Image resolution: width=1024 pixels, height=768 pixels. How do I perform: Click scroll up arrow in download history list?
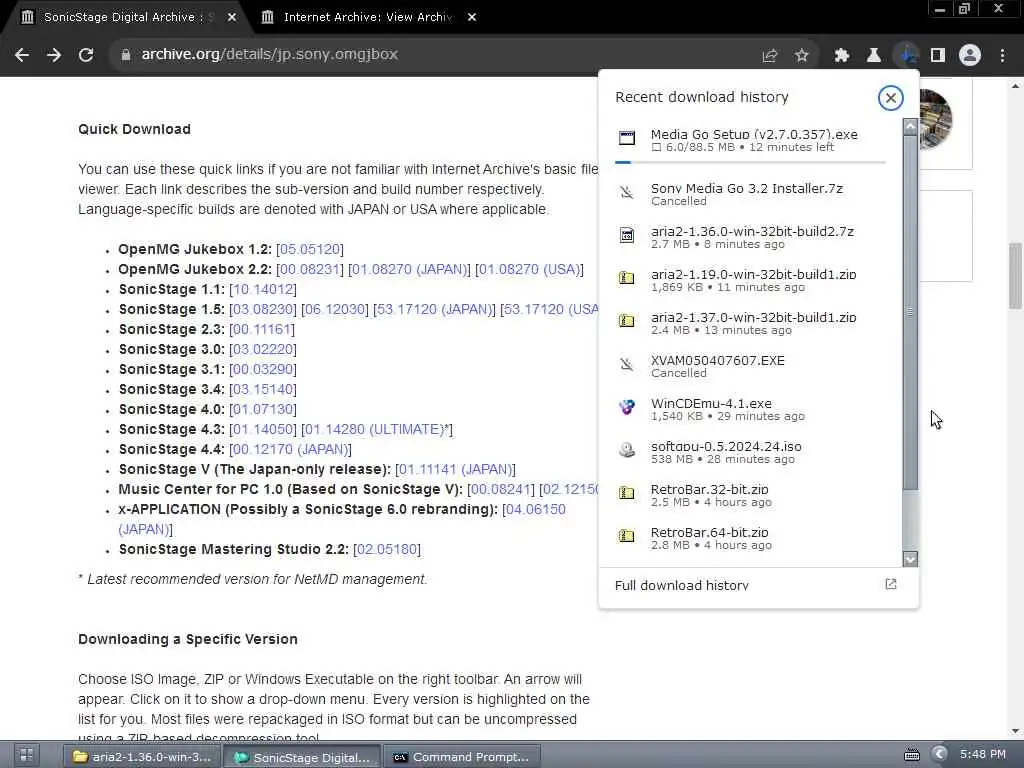(910, 126)
